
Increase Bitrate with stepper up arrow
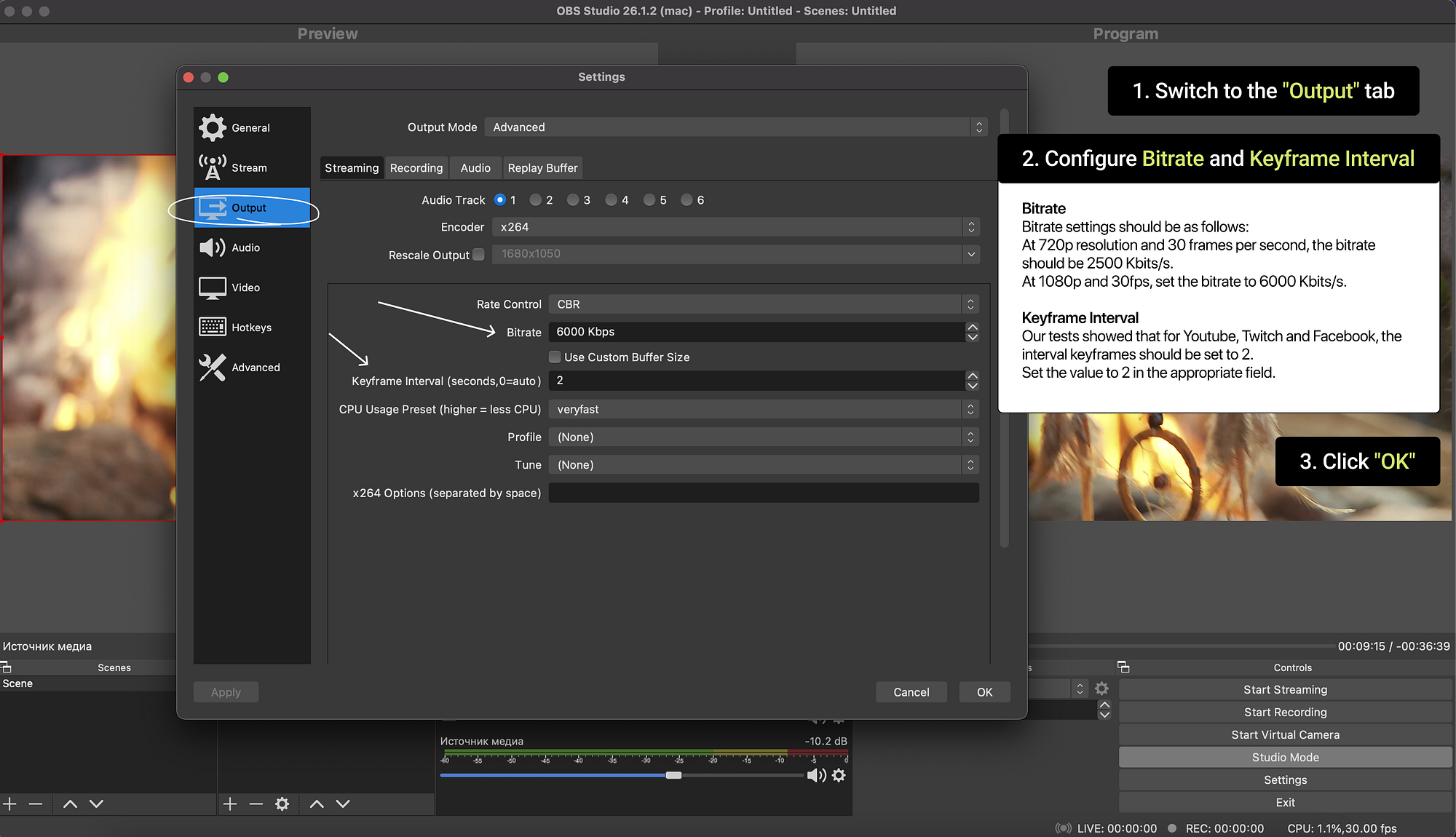click(972, 328)
